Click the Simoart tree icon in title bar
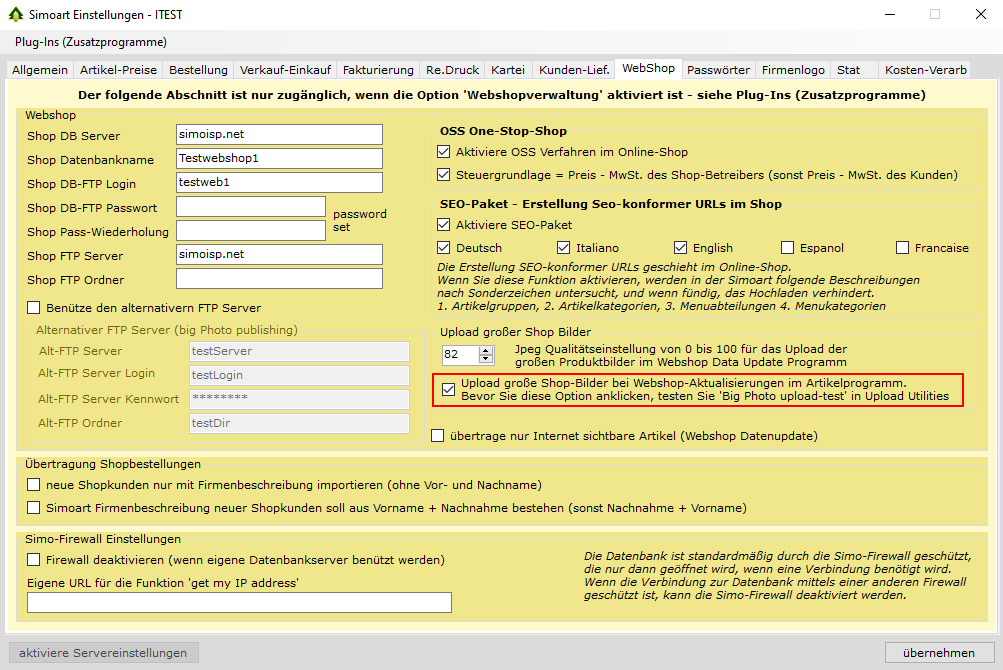The width and height of the screenshot is (1003, 670). 15,15
